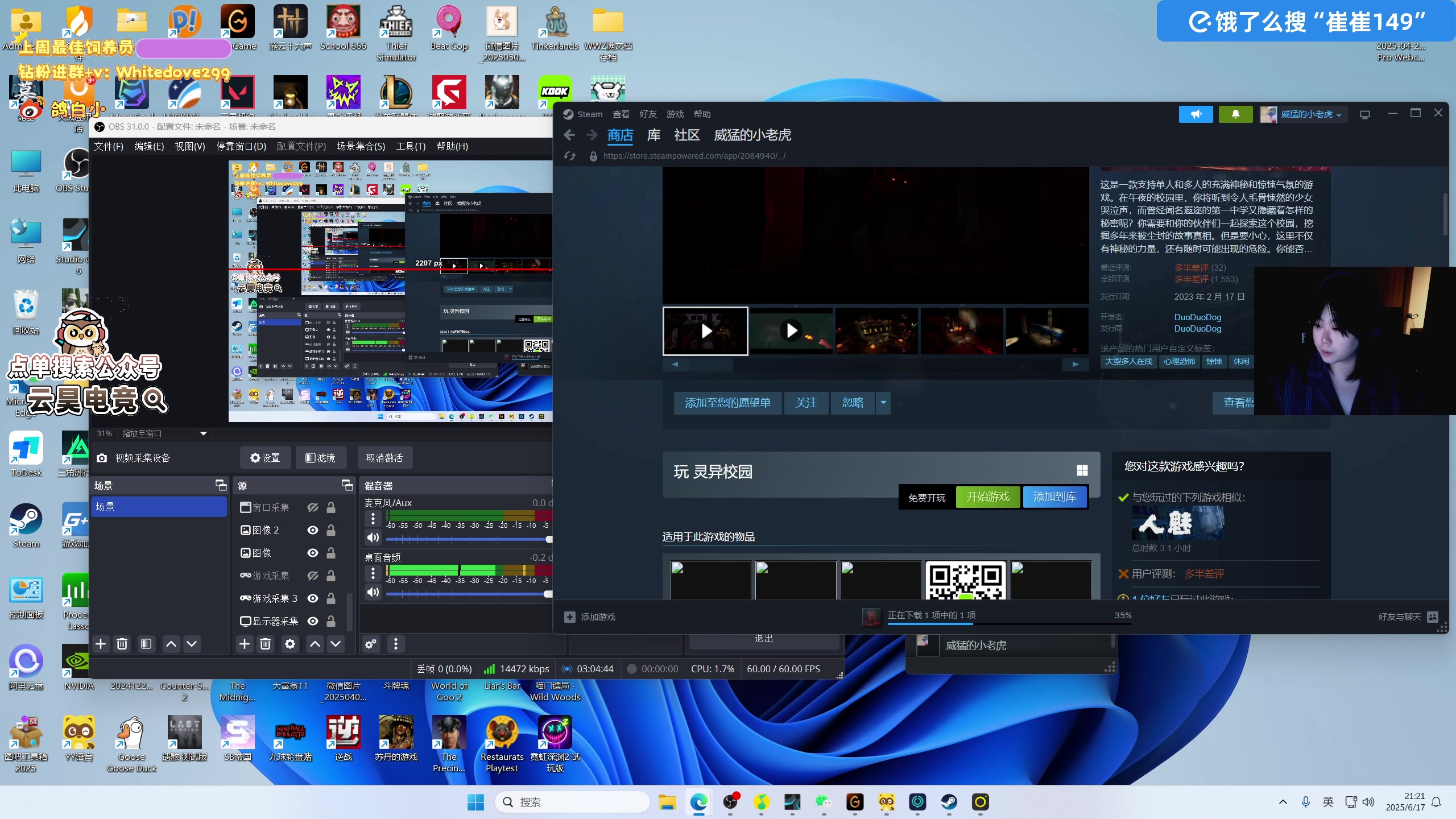Open the Steam 好友 menu
This screenshot has height=819, width=1456.
648,114
